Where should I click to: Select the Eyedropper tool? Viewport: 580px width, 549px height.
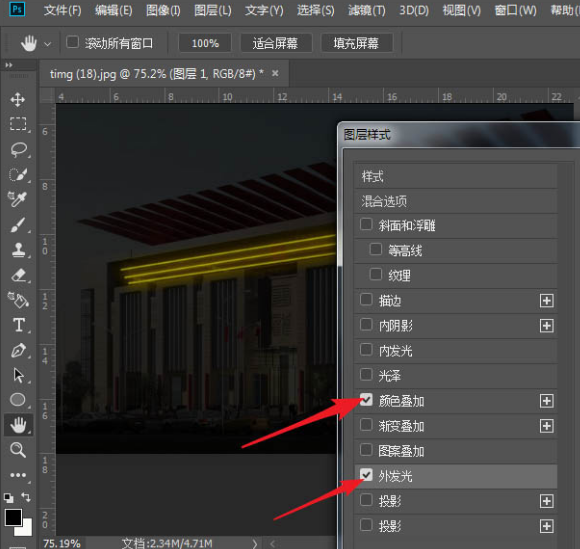click(17, 199)
